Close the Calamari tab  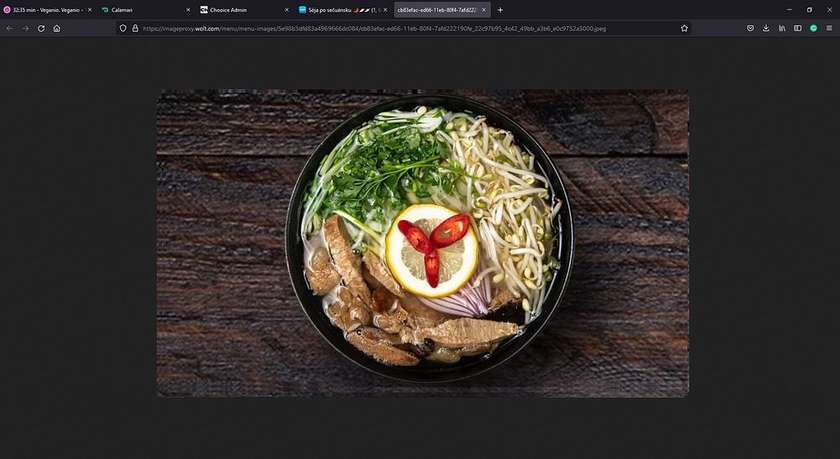[x=188, y=10]
